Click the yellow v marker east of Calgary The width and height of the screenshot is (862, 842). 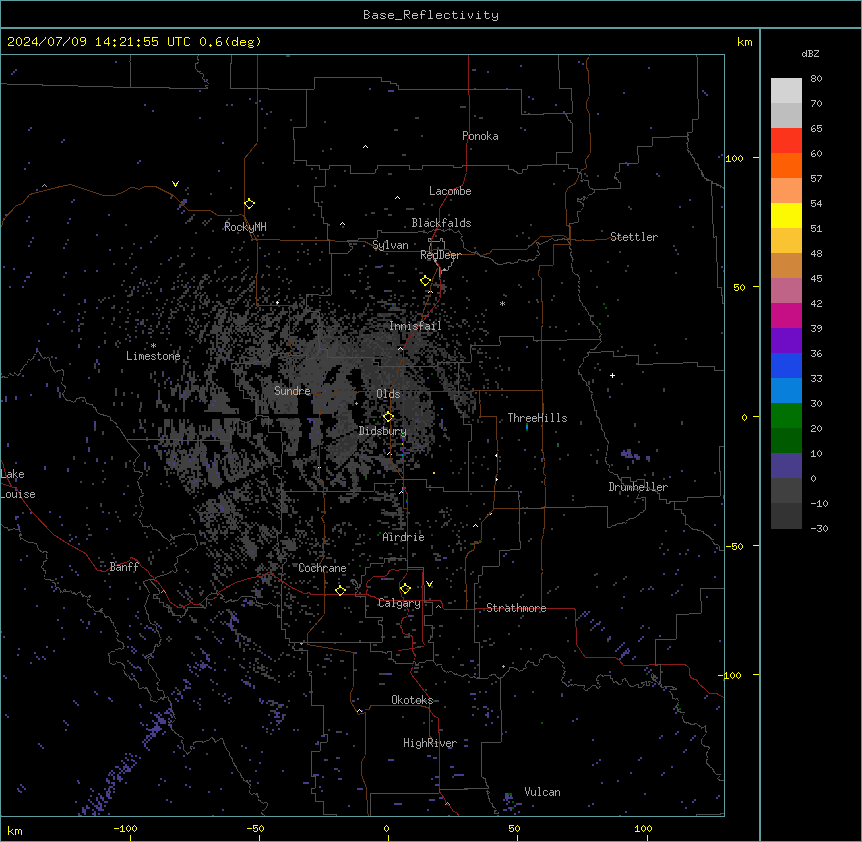pyautogui.click(x=429, y=584)
